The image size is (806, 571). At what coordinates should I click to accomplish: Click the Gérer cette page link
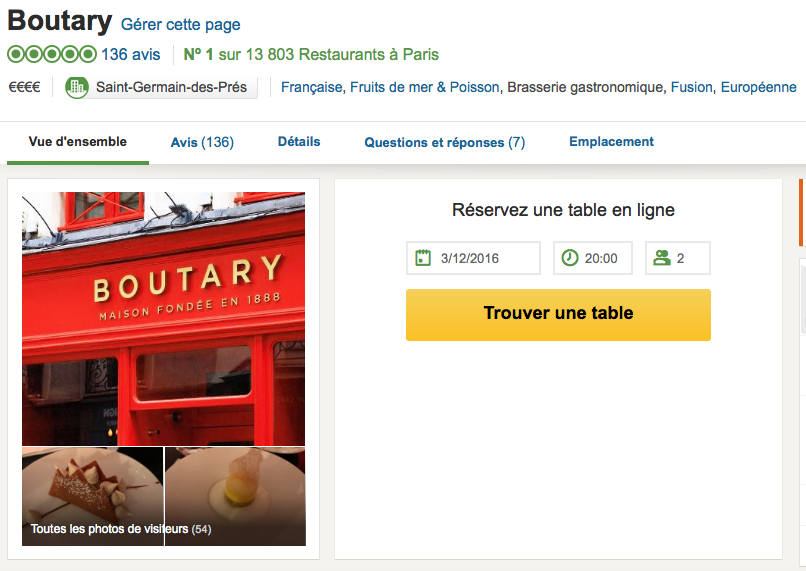coord(180,24)
